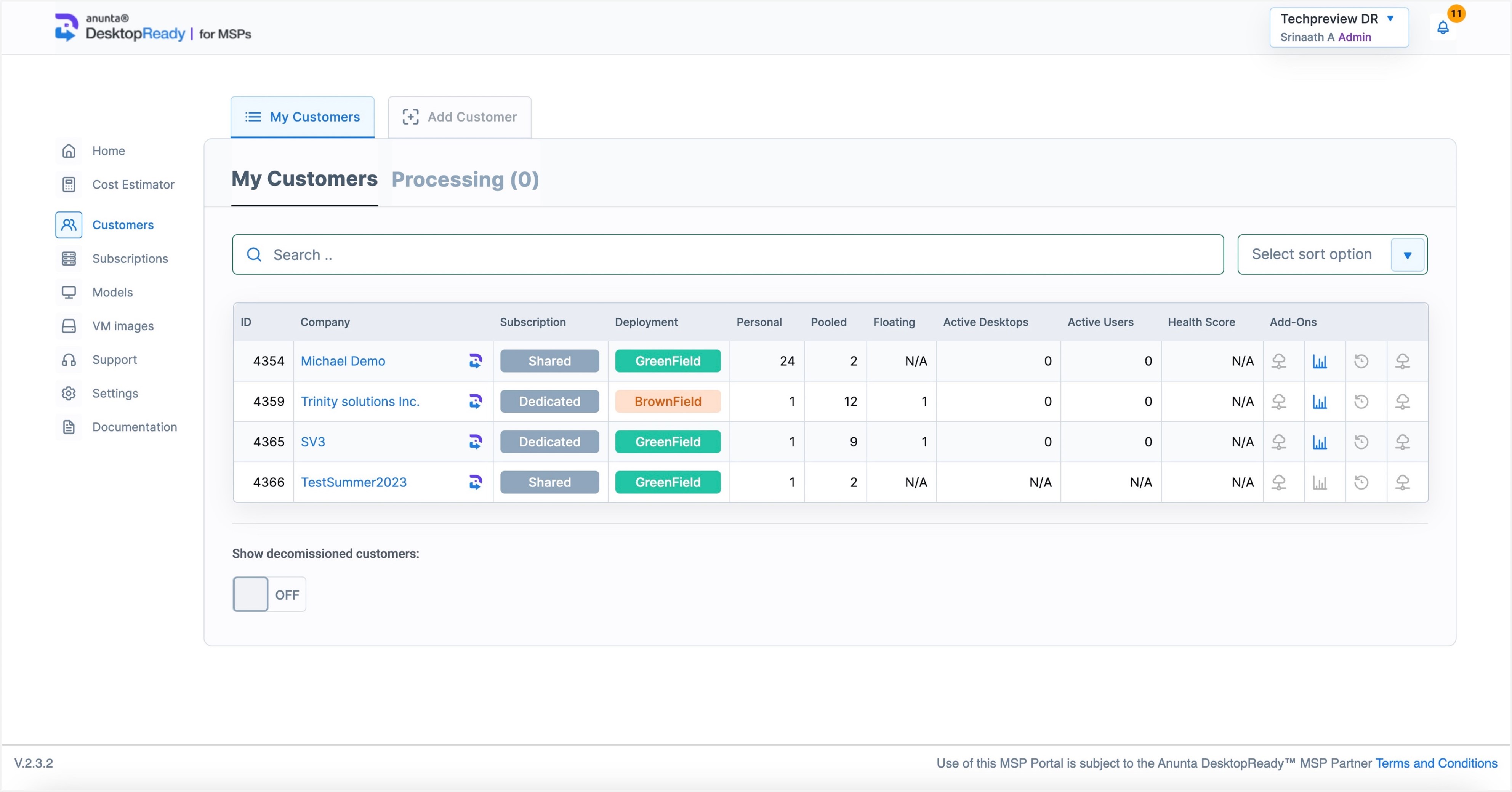Click the notification bell icon
The height and width of the screenshot is (792, 1512).
click(x=1442, y=27)
